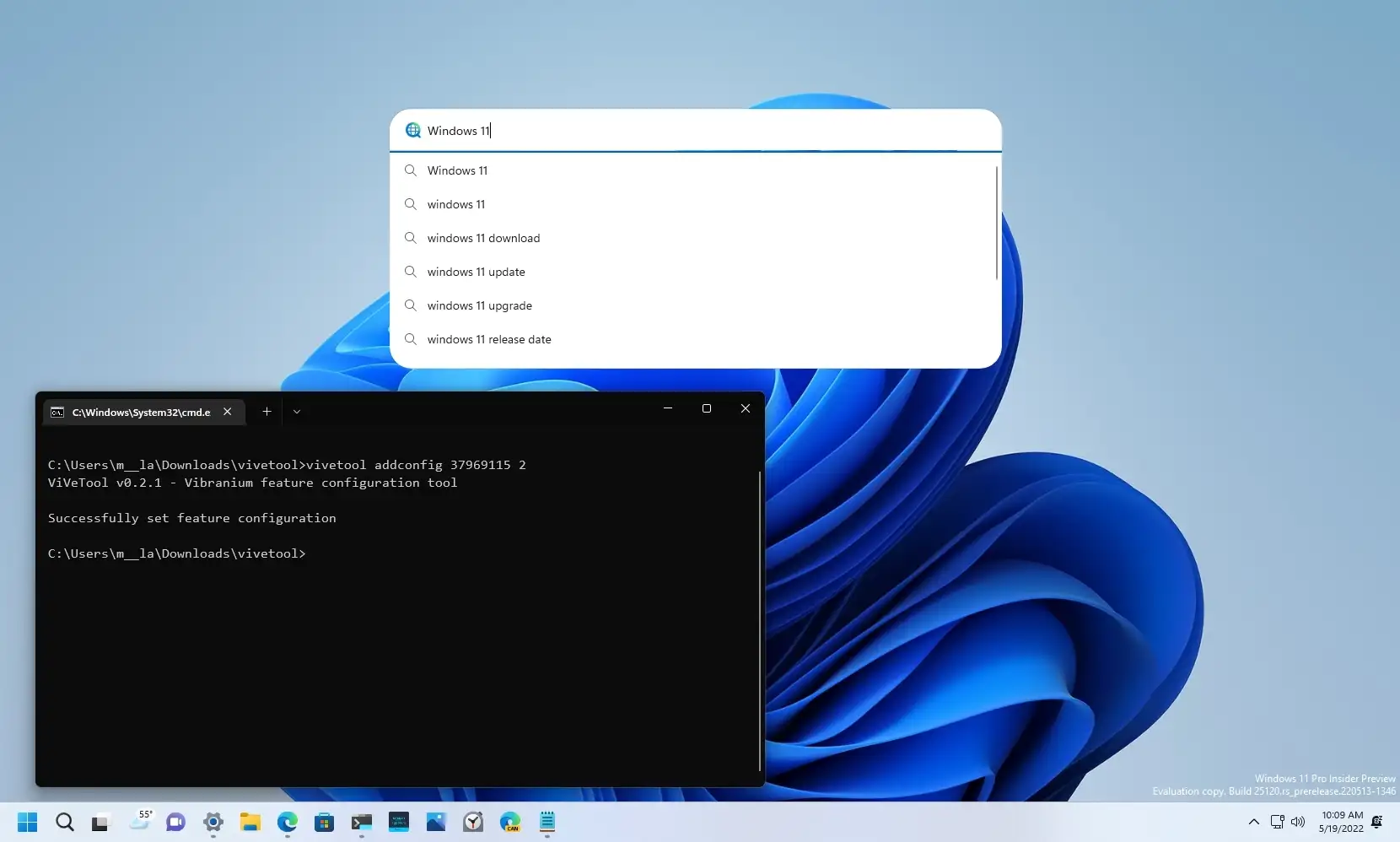Open taskbar Search magnifier icon
Screen dimensions: 1400x842
[x=65, y=822]
